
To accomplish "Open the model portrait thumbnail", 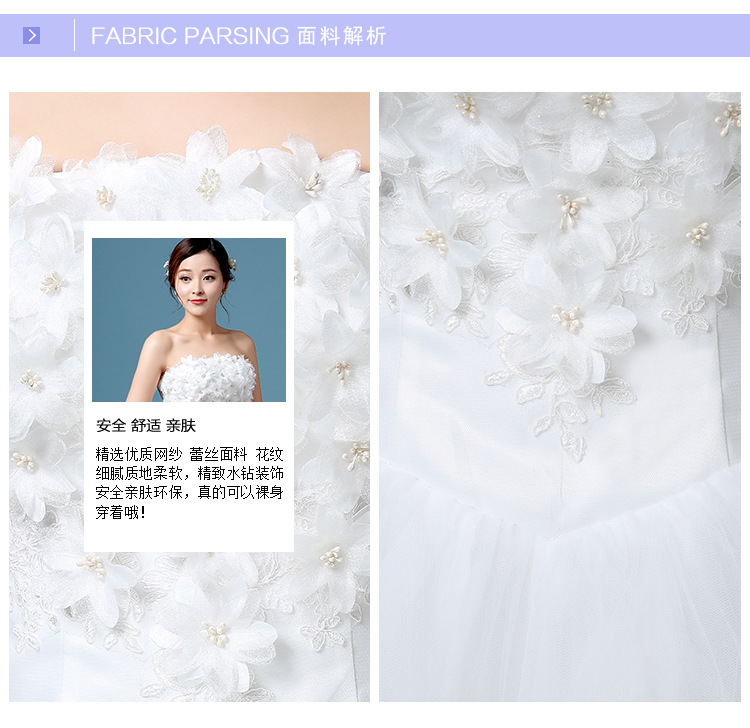I will click(x=189, y=320).
